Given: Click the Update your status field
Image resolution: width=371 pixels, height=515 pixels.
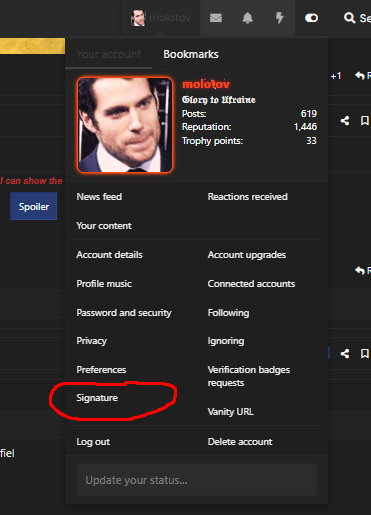Looking at the screenshot, I should pyautogui.click(x=197, y=480).
